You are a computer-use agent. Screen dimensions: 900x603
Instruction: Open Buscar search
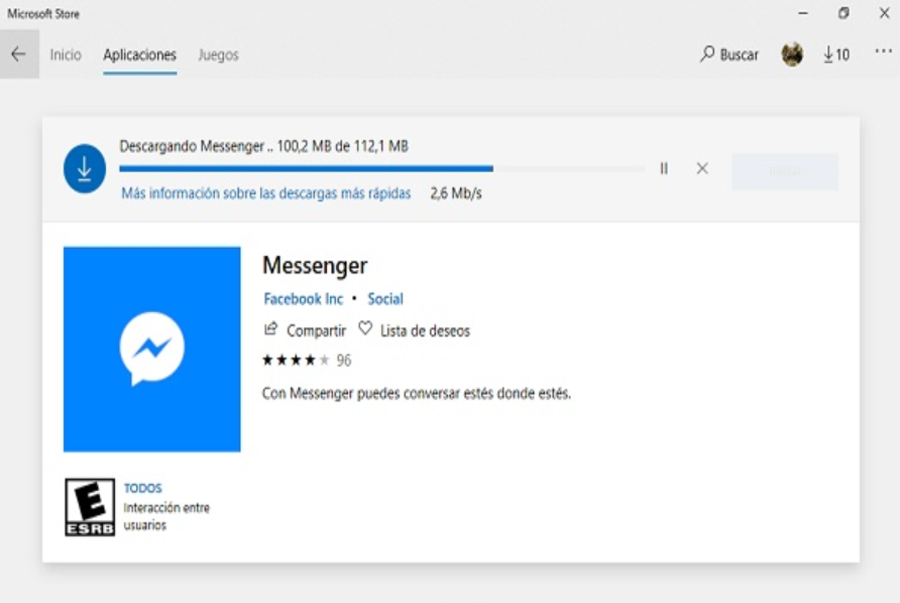click(x=730, y=55)
